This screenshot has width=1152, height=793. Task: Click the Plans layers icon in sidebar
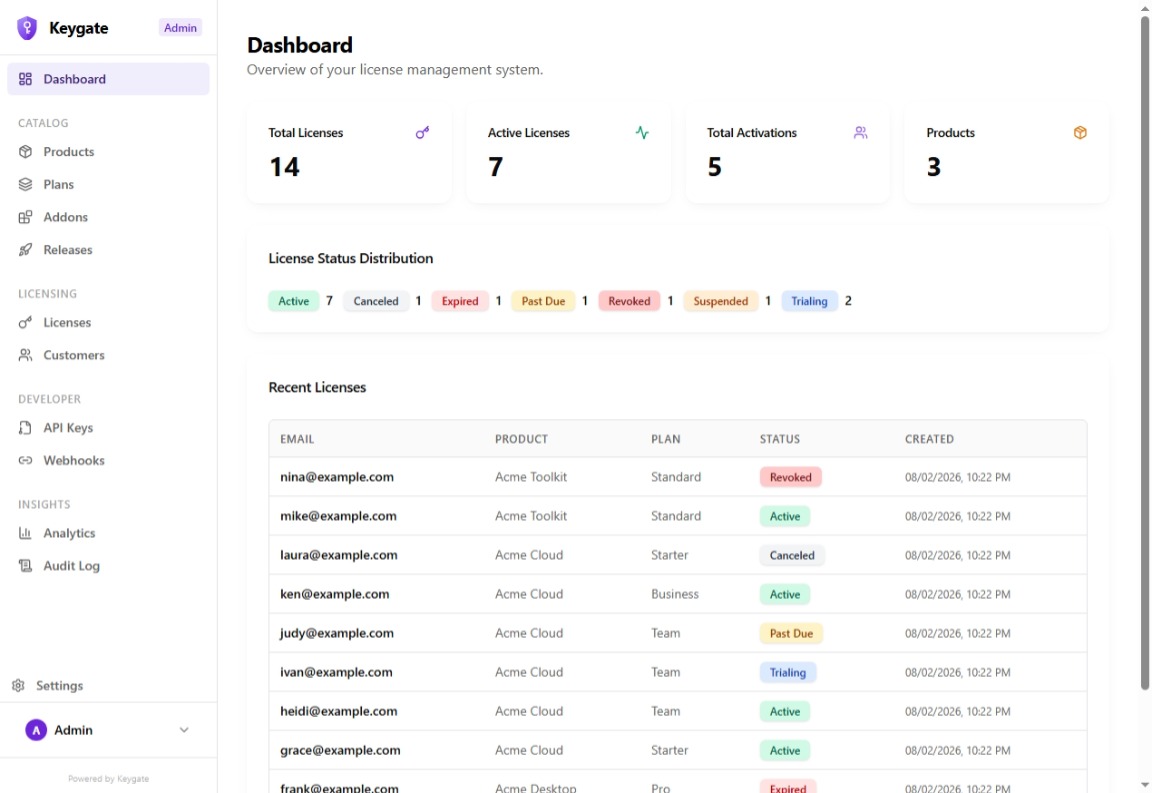pyautogui.click(x=25, y=184)
